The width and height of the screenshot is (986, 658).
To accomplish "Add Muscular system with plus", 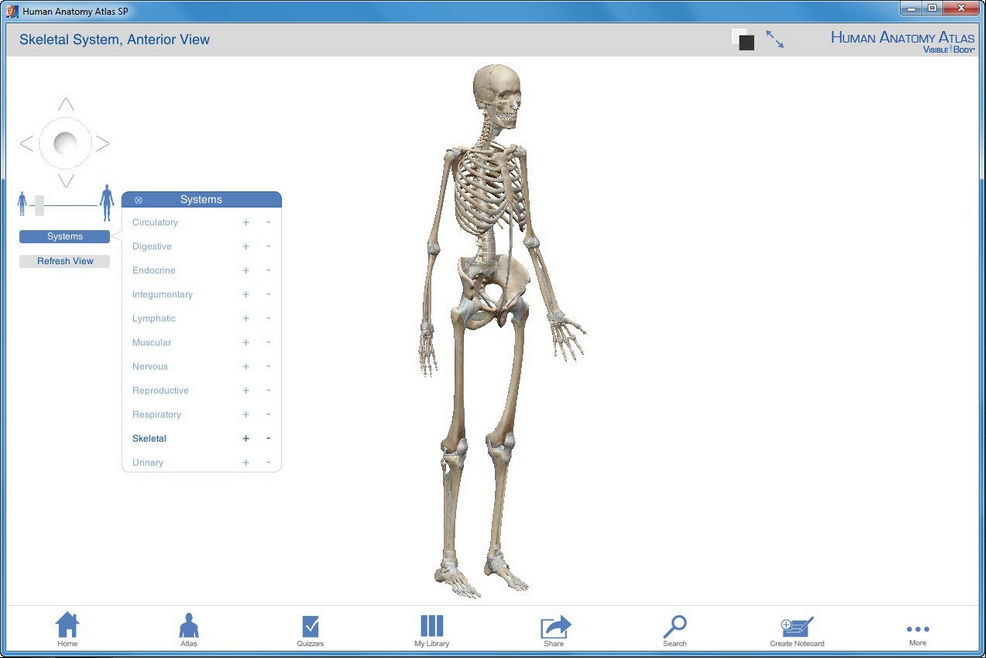I will pos(246,342).
